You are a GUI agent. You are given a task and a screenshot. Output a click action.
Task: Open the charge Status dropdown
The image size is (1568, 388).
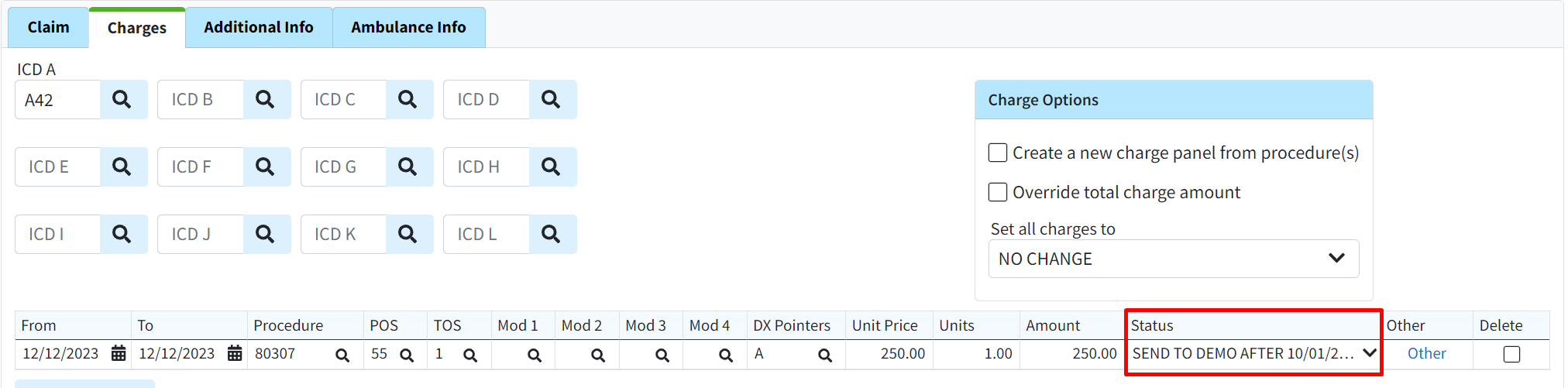pyautogui.click(x=1253, y=354)
